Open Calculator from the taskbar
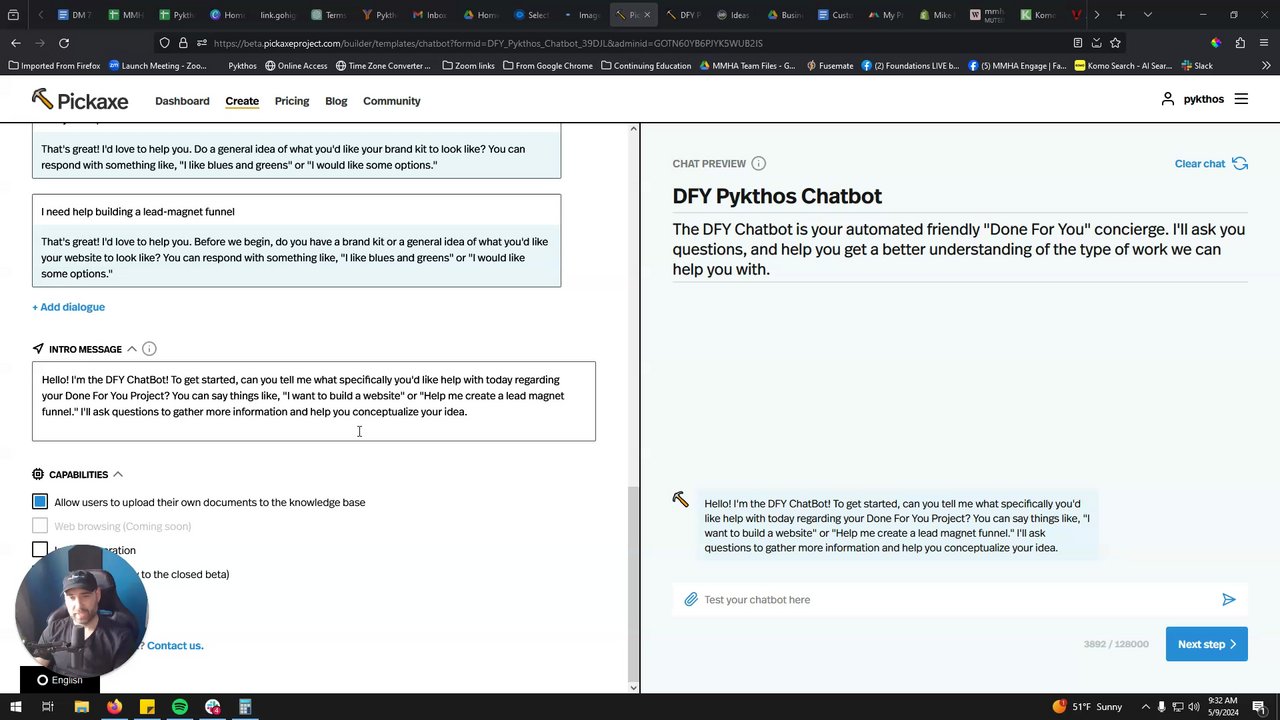This screenshot has width=1280, height=720. tap(245, 707)
